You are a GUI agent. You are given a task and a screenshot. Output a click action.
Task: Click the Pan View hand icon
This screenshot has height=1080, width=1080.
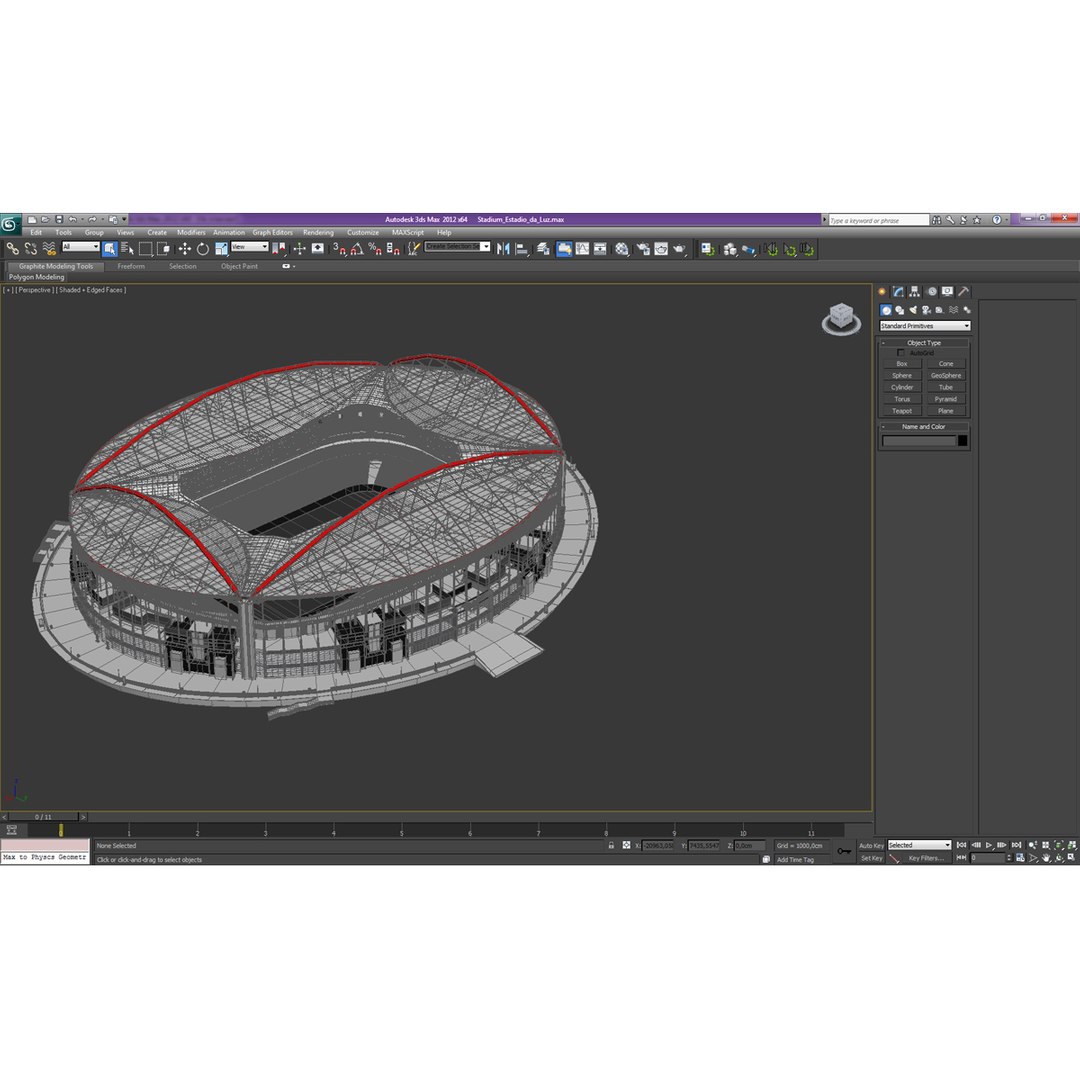pos(1046,858)
